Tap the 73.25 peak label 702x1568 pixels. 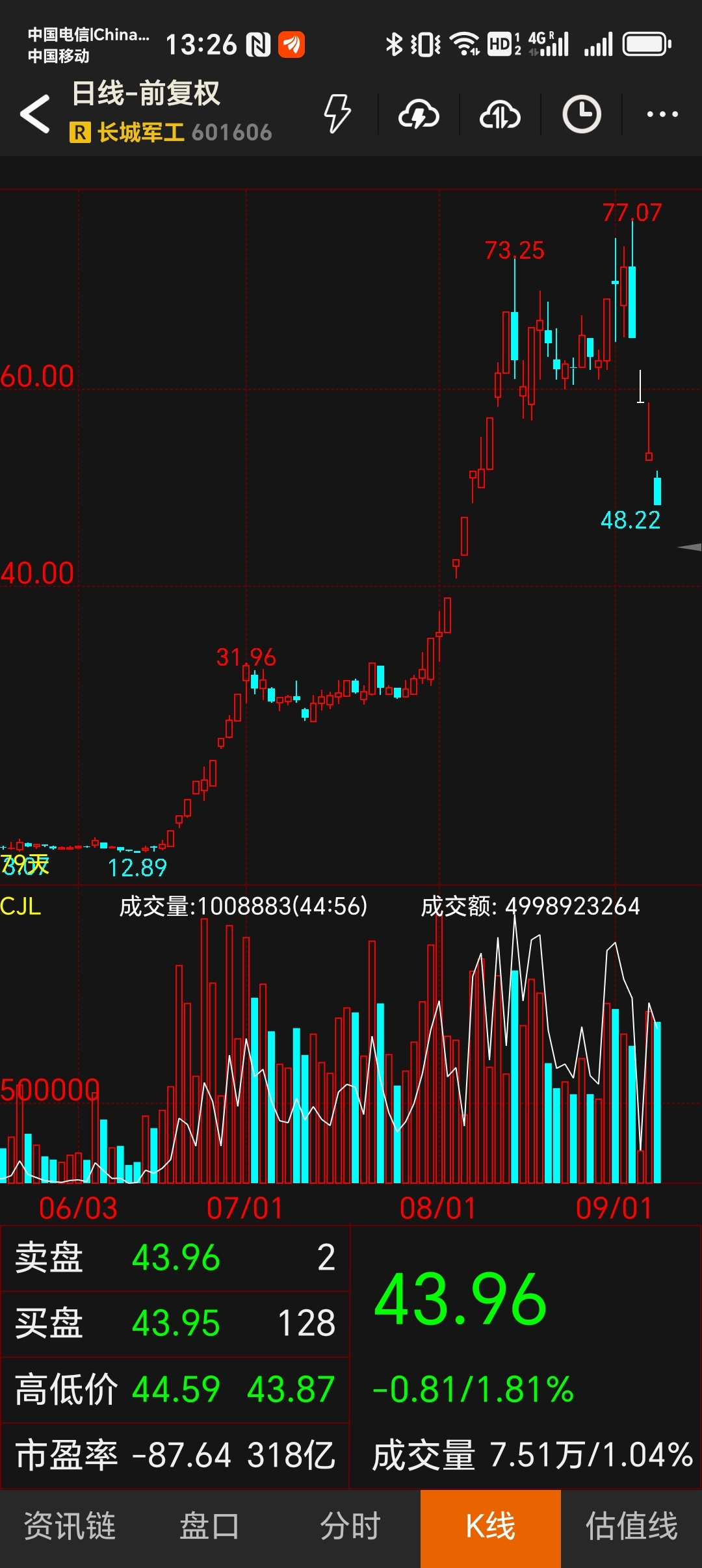[x=515, y=250]
